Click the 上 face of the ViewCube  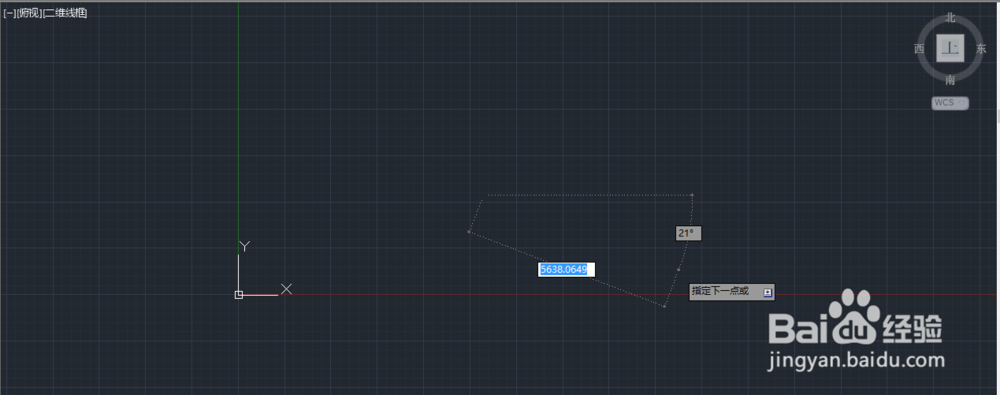(x=950, y=48)
